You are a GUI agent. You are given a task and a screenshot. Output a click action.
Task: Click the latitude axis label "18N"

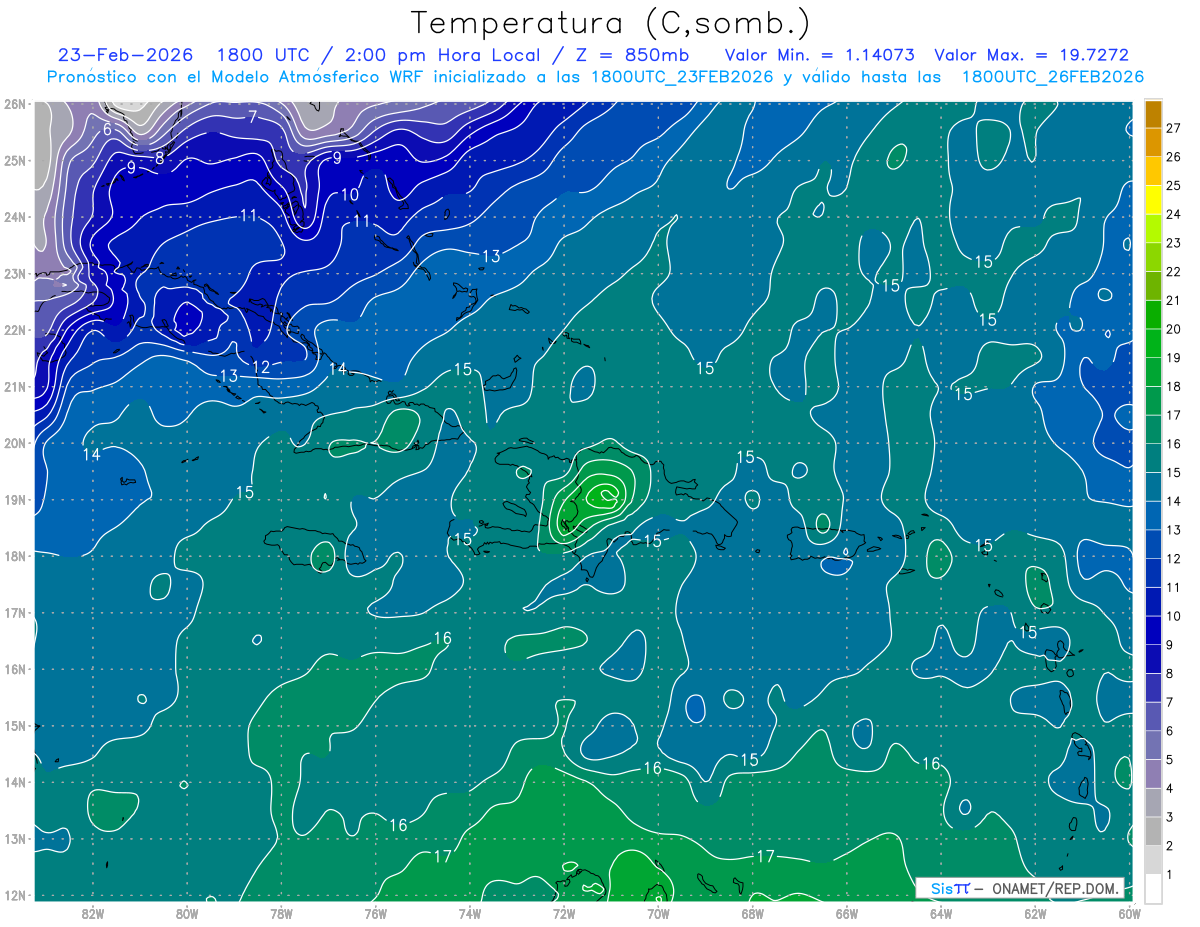14,555
